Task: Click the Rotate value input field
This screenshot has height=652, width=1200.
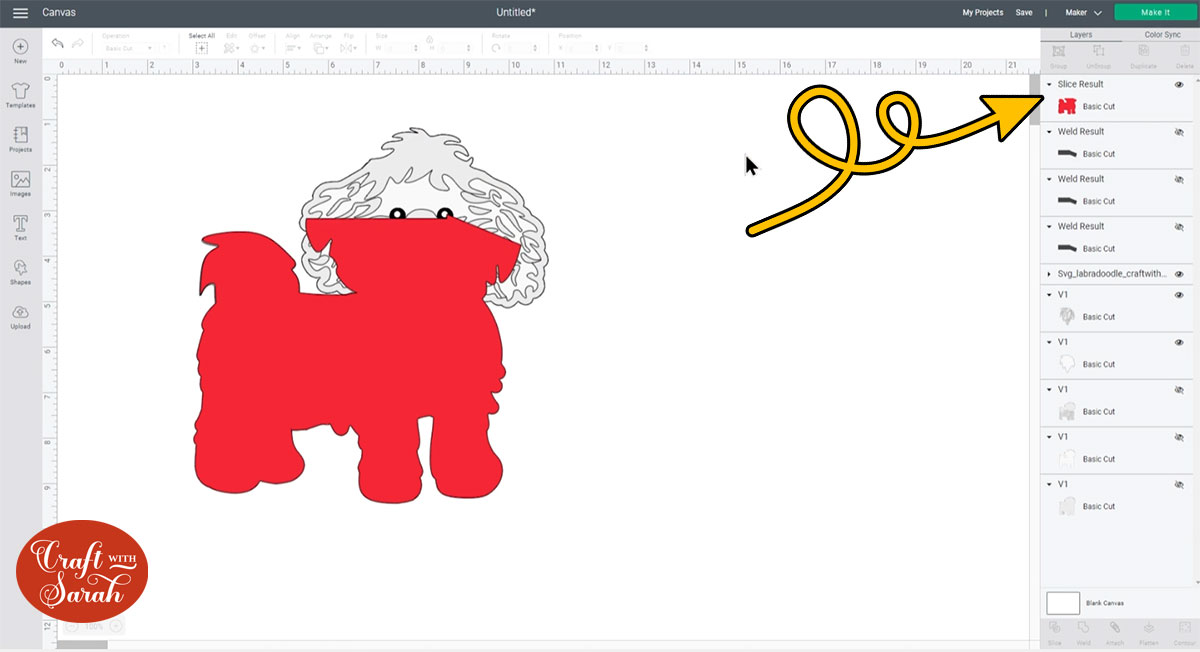Action: (x=521, y=48)
